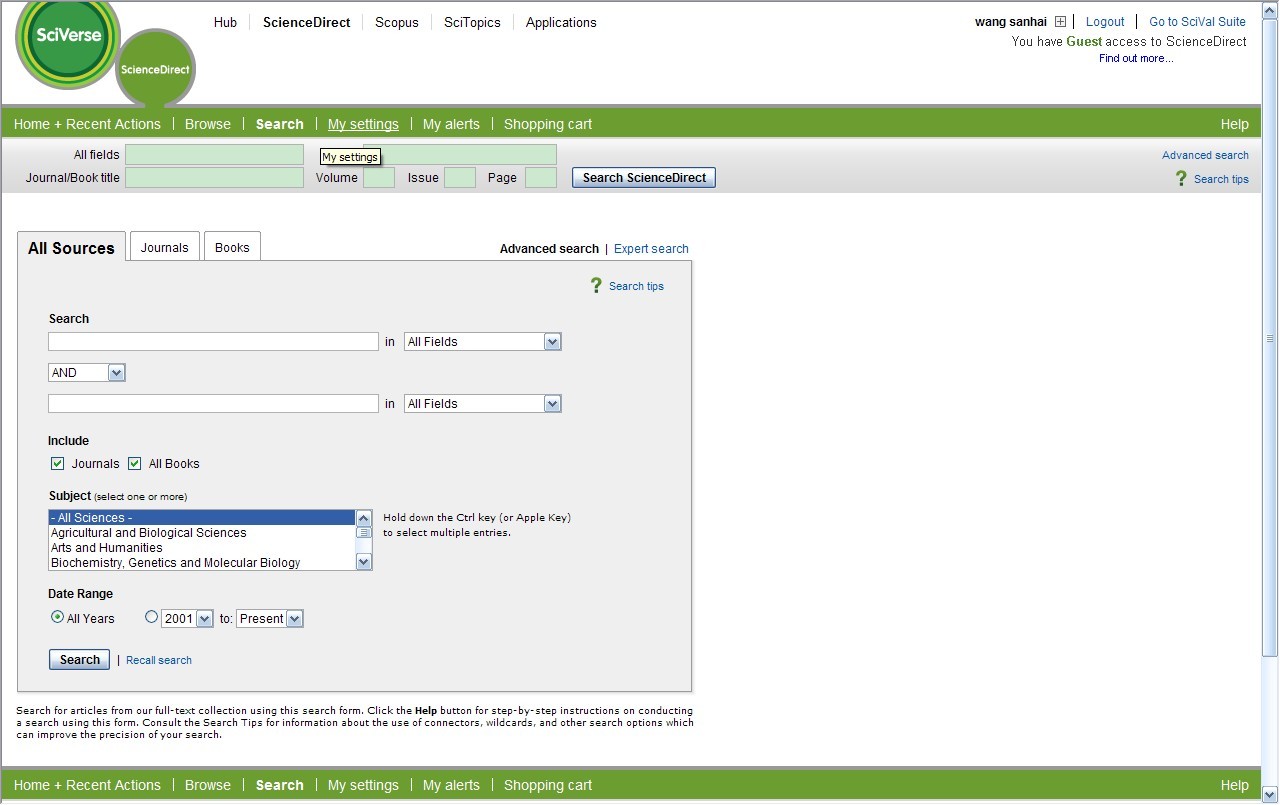
Task: Click the second Search term text box
Action: [x=213, y=404]
